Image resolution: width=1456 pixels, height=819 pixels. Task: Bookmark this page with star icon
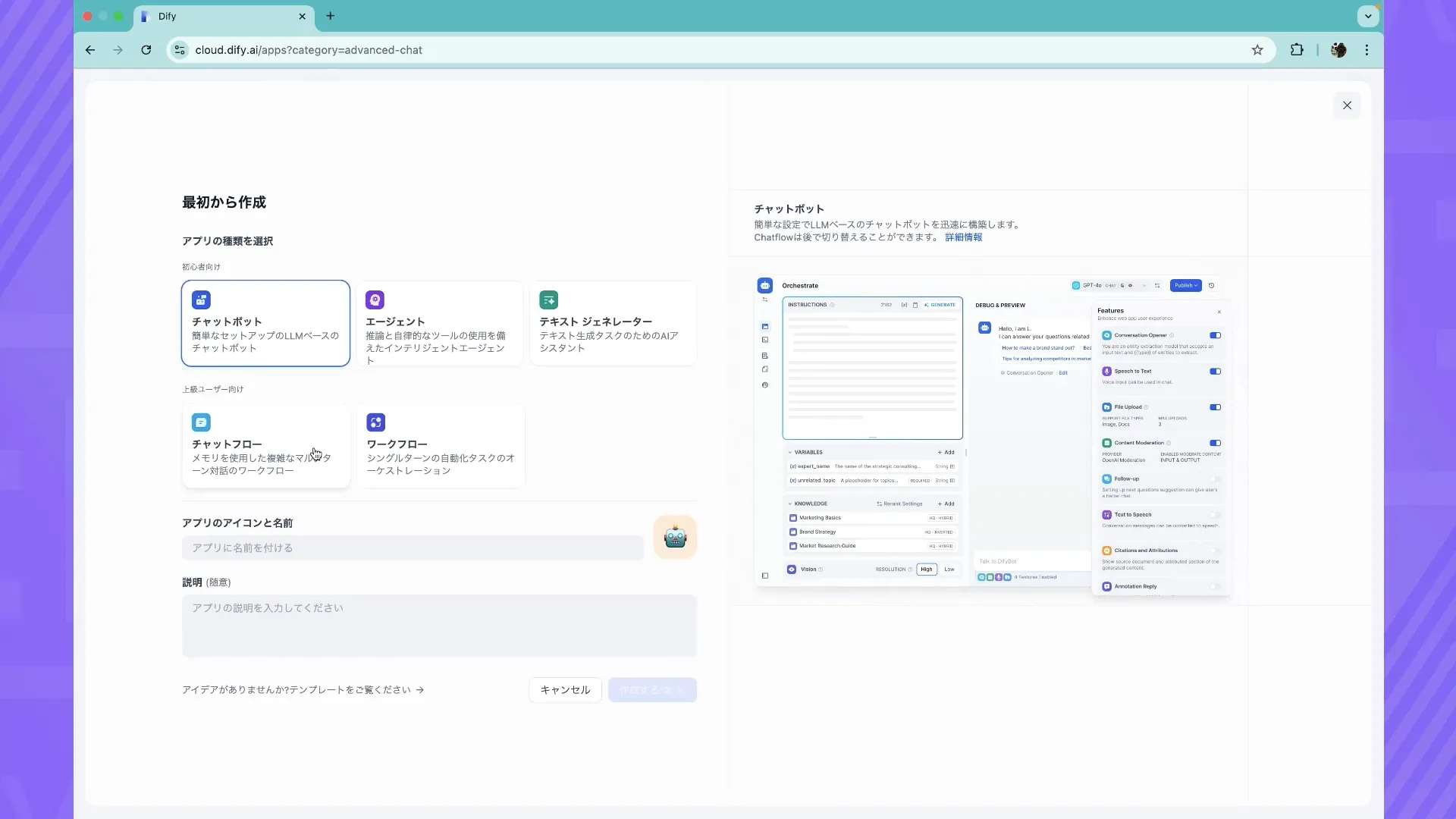click(1257, 50)
